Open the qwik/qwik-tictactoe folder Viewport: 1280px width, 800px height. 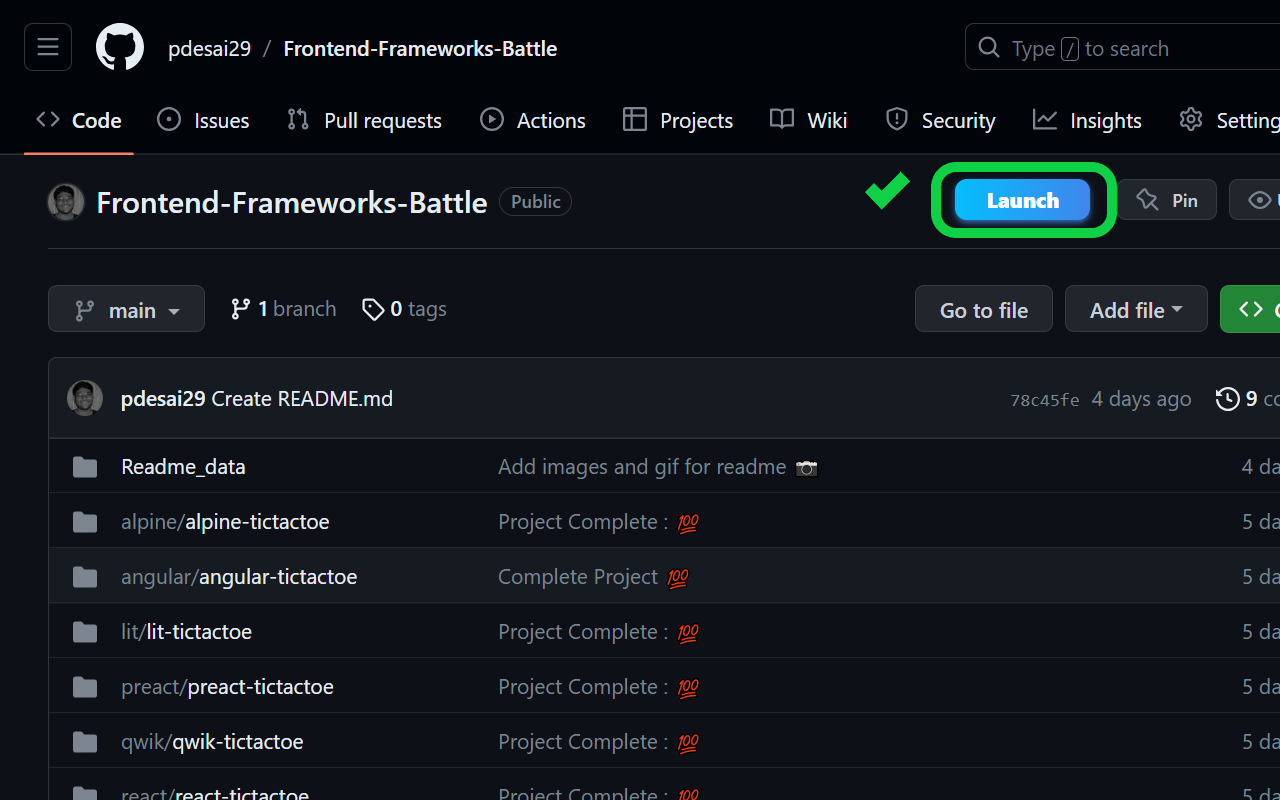[x=212, y=741]
